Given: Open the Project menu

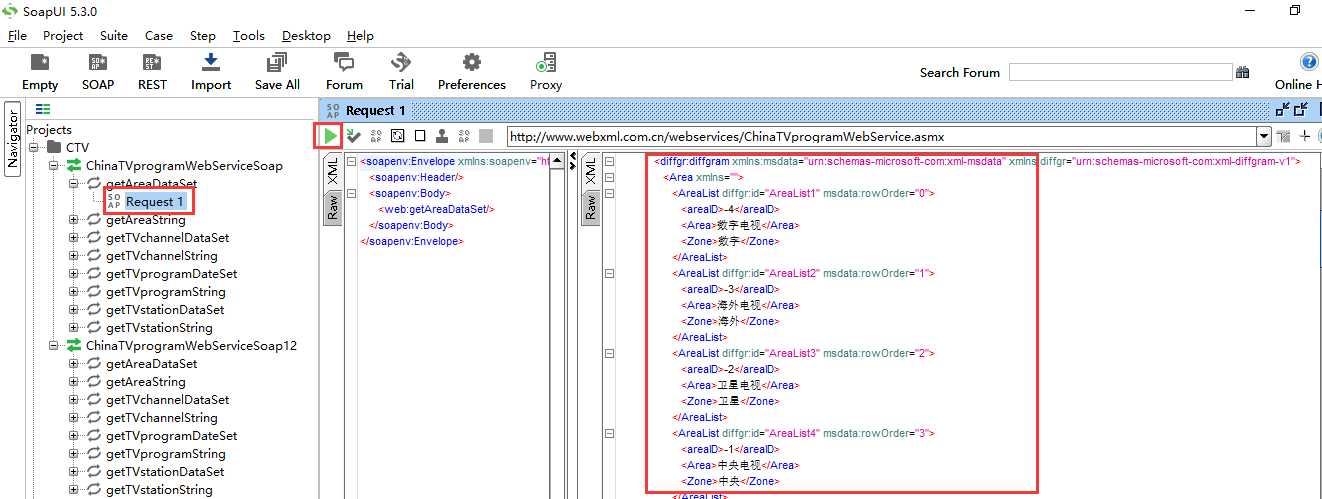Looking at the screenshot, I should 63,35.
